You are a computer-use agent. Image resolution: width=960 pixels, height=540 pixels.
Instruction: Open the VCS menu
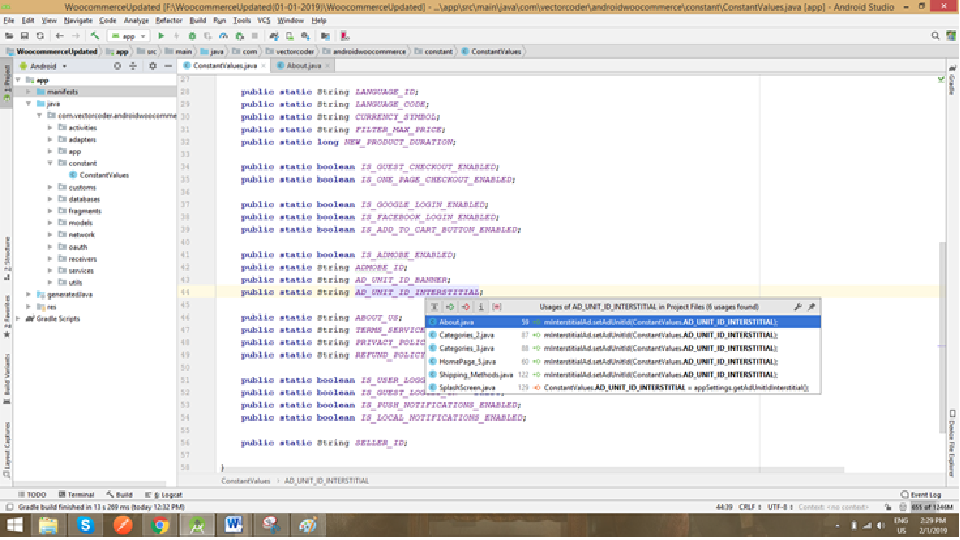coord(263,20)
